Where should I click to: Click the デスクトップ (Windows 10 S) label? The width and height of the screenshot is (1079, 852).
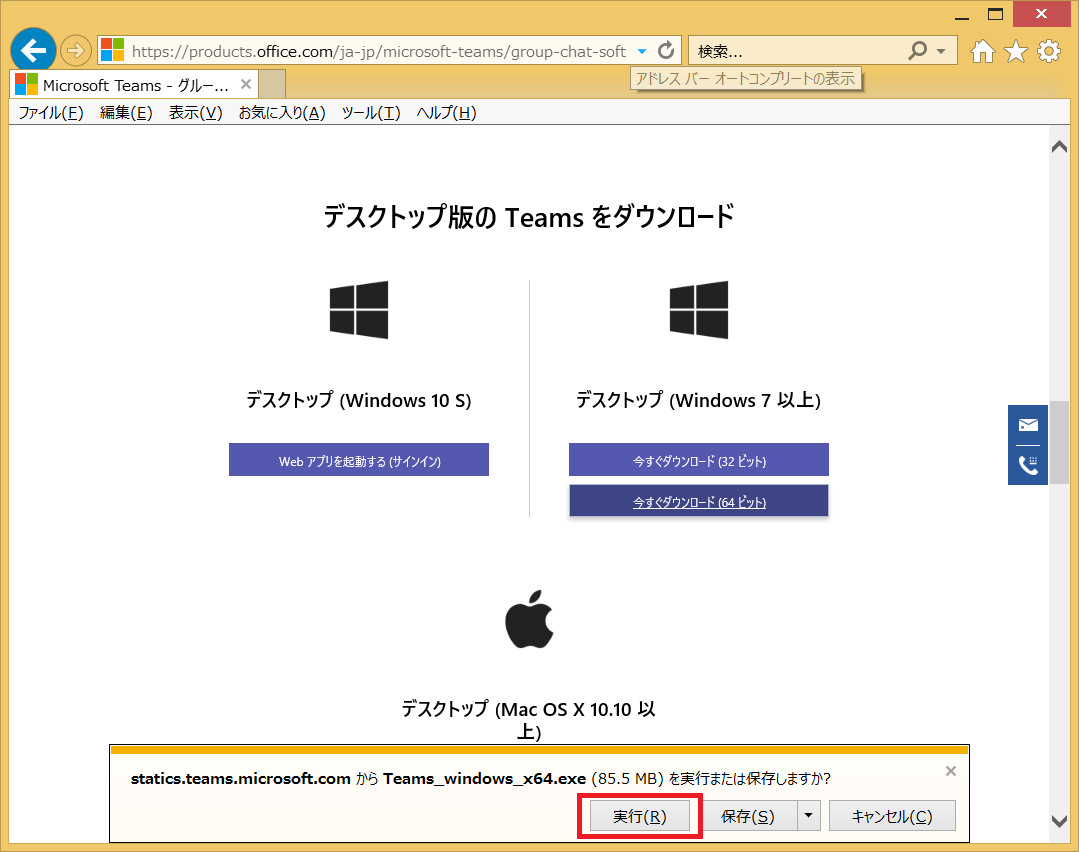pyautogui.click(x=359, y=400)
